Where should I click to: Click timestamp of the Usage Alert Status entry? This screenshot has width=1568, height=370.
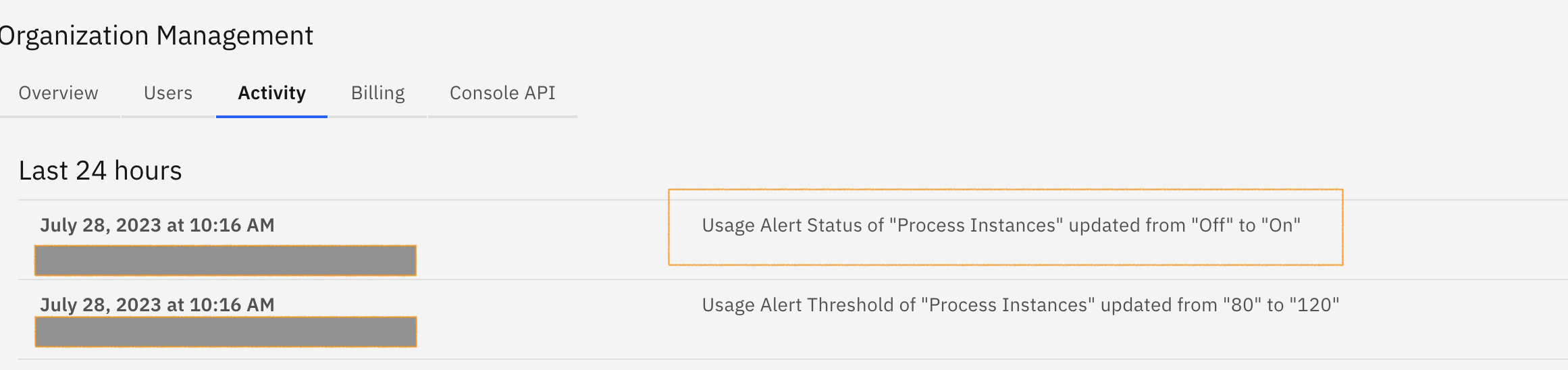(x=157, y=226)
